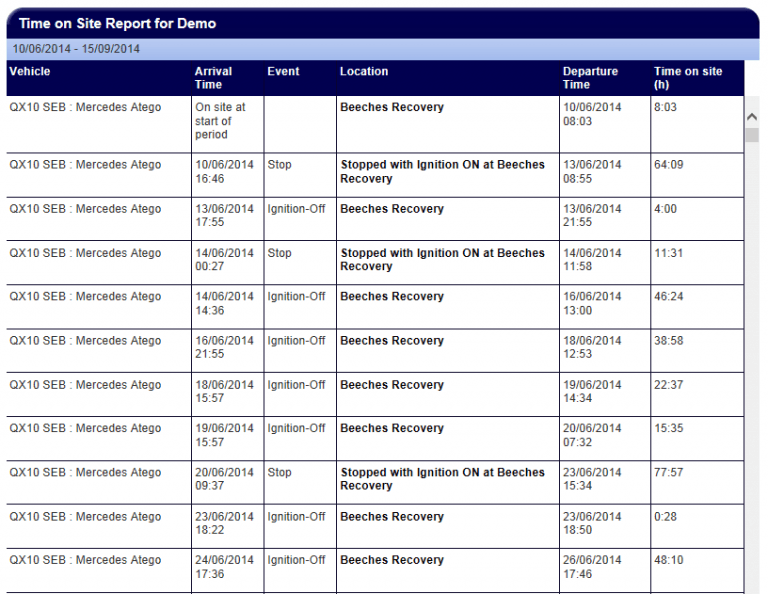The height and width of the screenshot is (594, 768).
Task: Click time on site value 46:24
Action: (x=669, y=297)
